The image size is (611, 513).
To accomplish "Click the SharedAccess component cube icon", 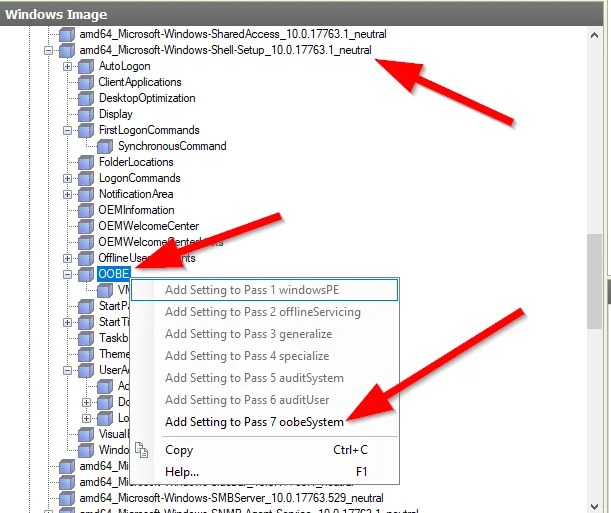I will click(67, 34).
